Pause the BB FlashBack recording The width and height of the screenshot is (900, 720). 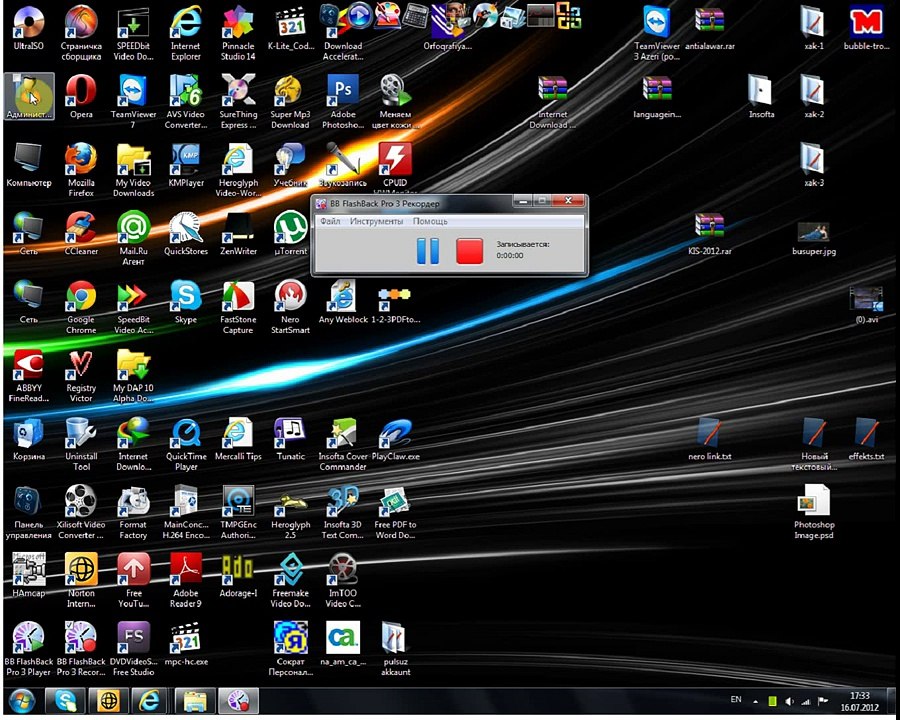pyautogui.click(x=427, y=251)
